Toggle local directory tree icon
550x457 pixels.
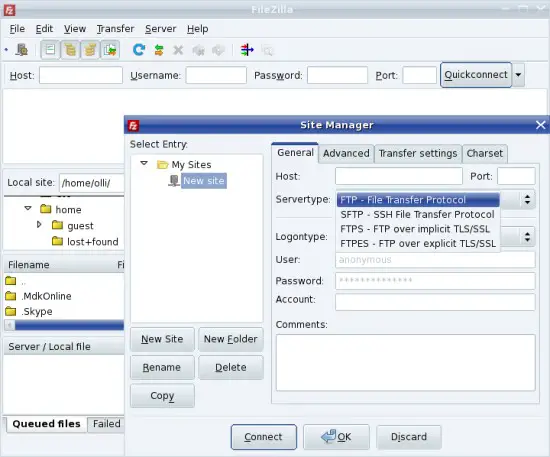click(70, 50)
